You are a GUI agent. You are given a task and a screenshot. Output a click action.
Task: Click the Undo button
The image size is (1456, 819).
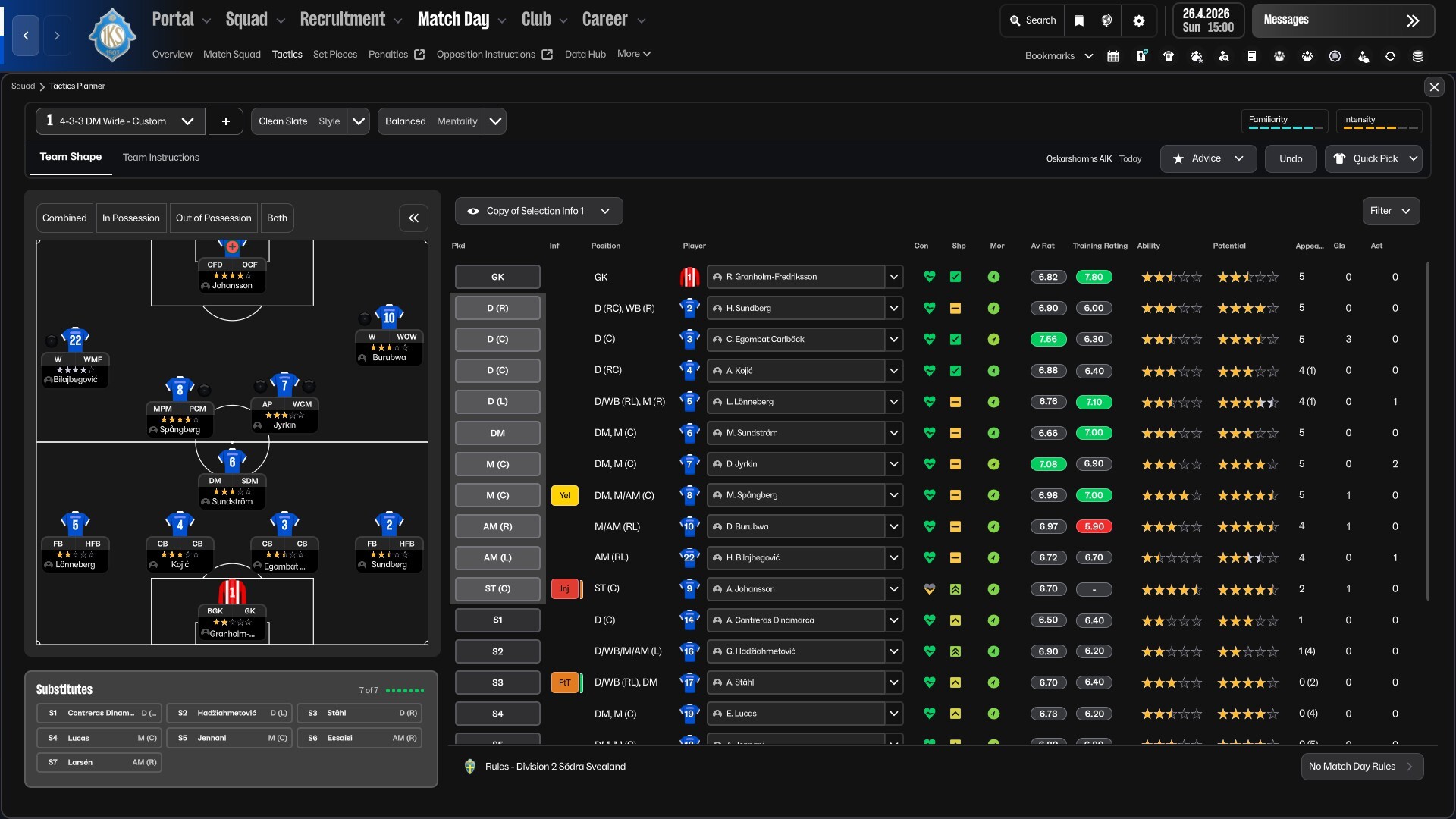click(1290, 158)
